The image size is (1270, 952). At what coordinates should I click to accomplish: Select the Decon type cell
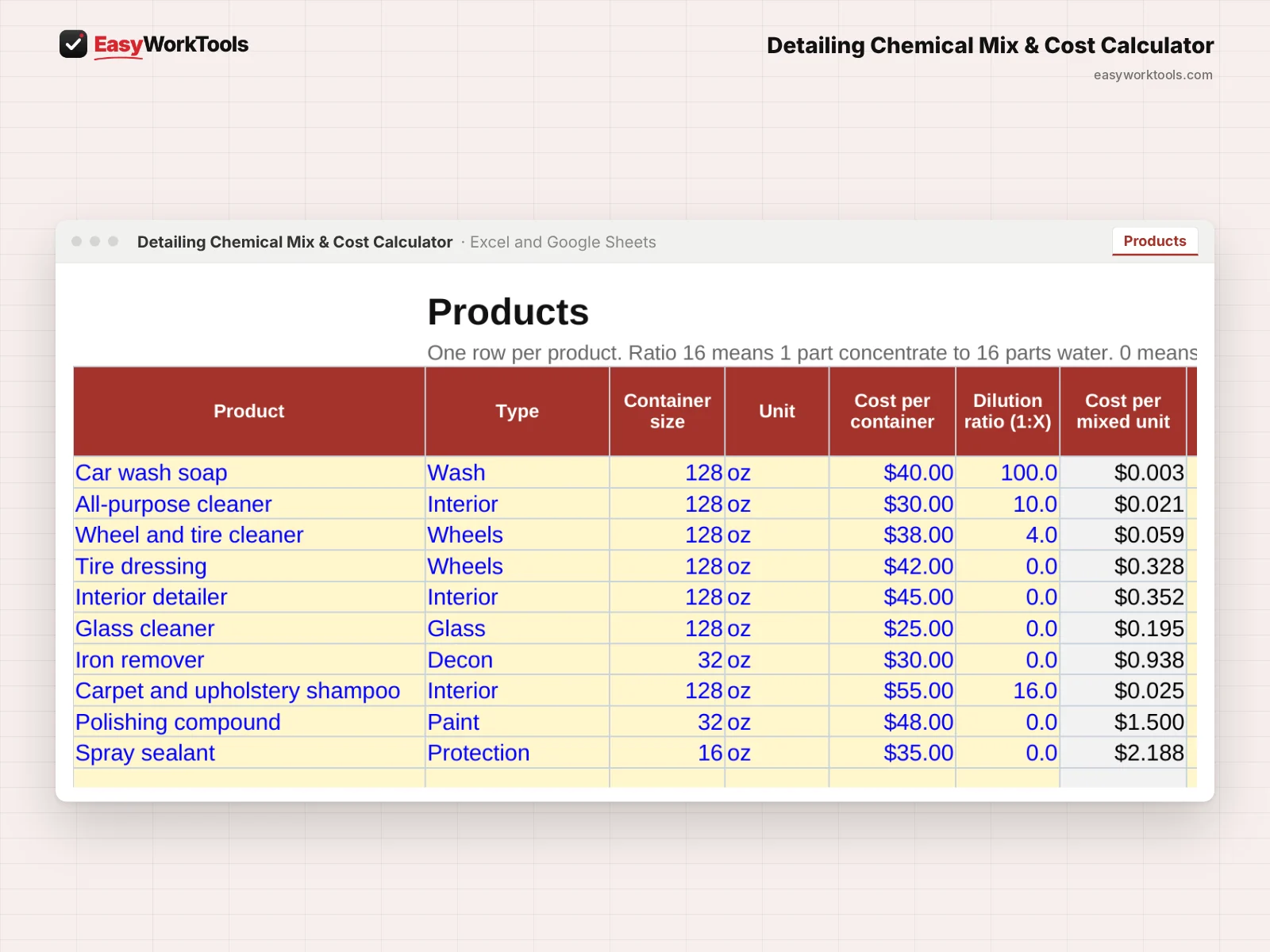tap(518, 660)
